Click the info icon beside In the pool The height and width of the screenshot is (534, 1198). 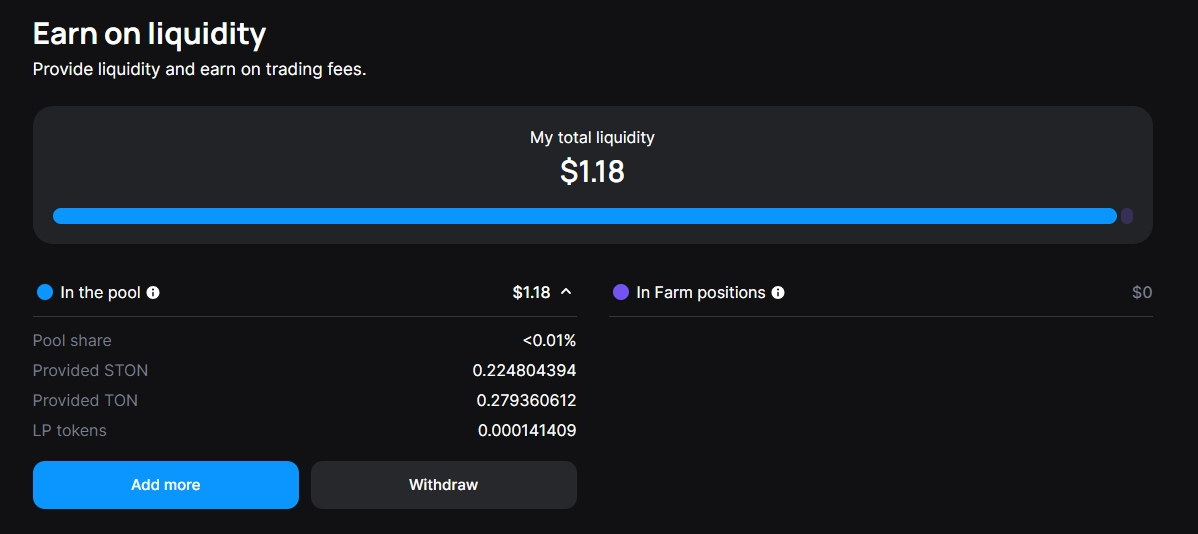click(x=153, y=293)
